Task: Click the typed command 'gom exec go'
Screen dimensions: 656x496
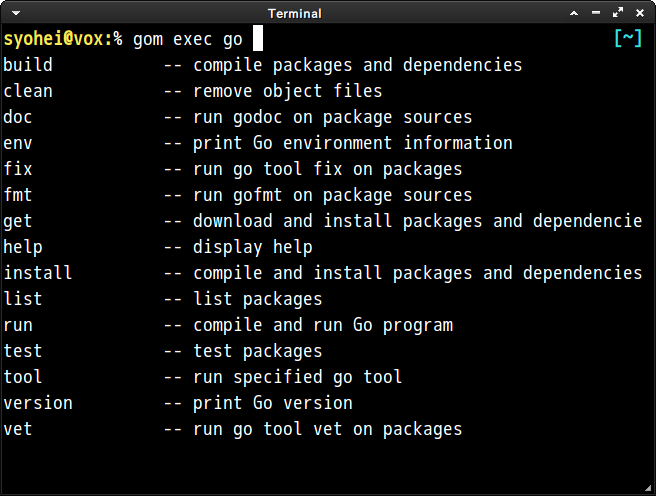Action: 188,40
